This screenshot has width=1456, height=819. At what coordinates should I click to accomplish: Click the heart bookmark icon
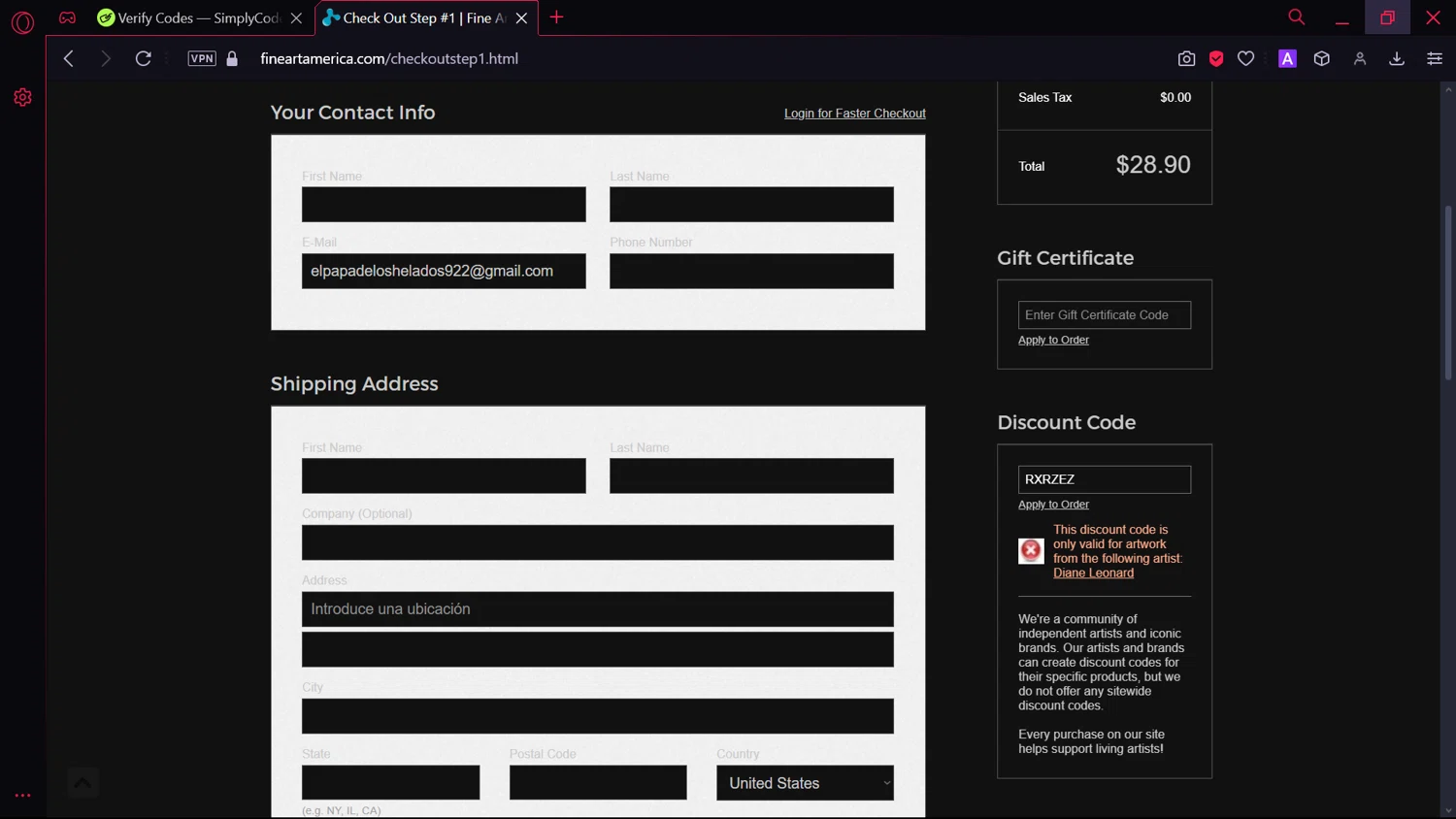[x=1246, y=59]
